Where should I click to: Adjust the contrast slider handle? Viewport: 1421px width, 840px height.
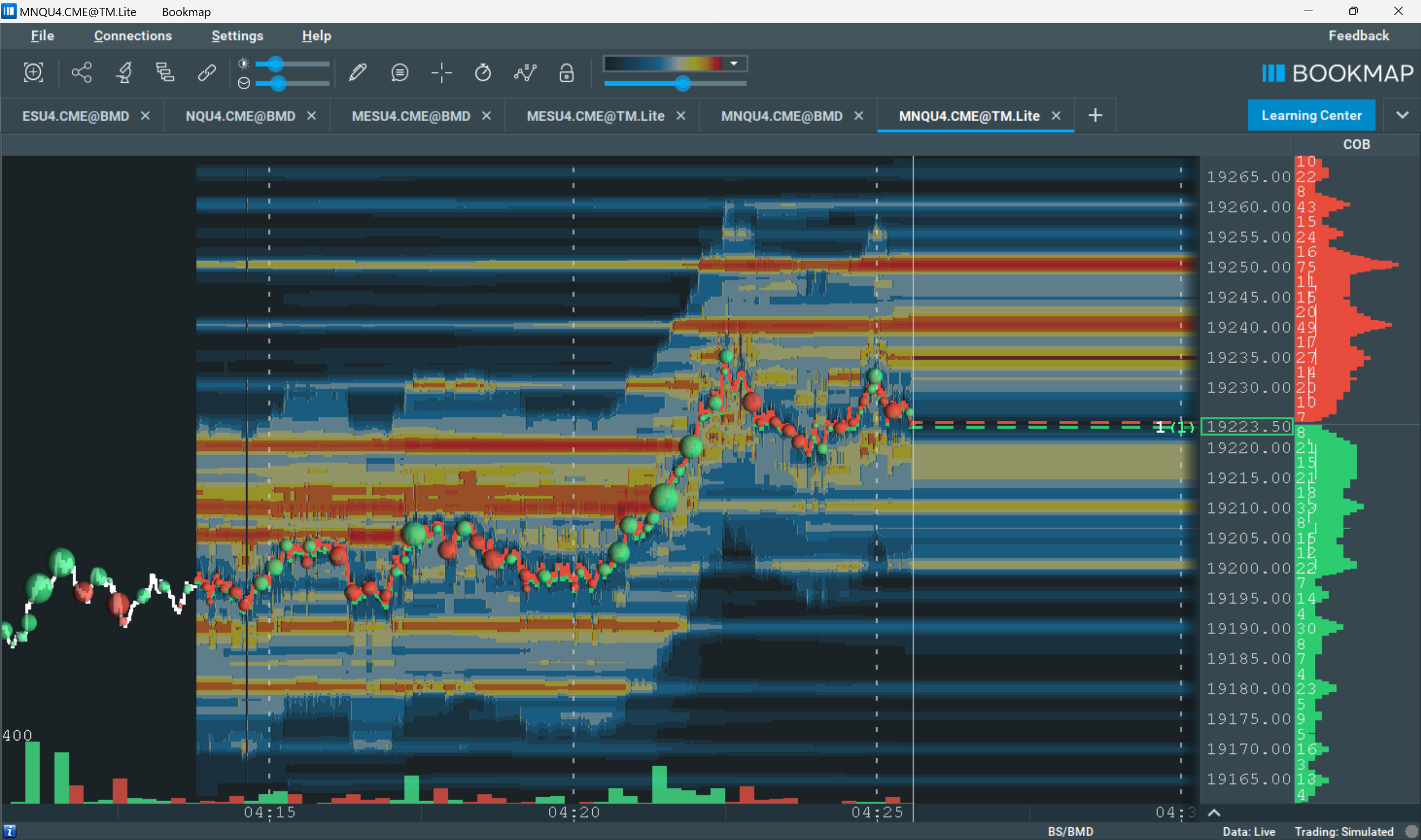click(278, 84)
